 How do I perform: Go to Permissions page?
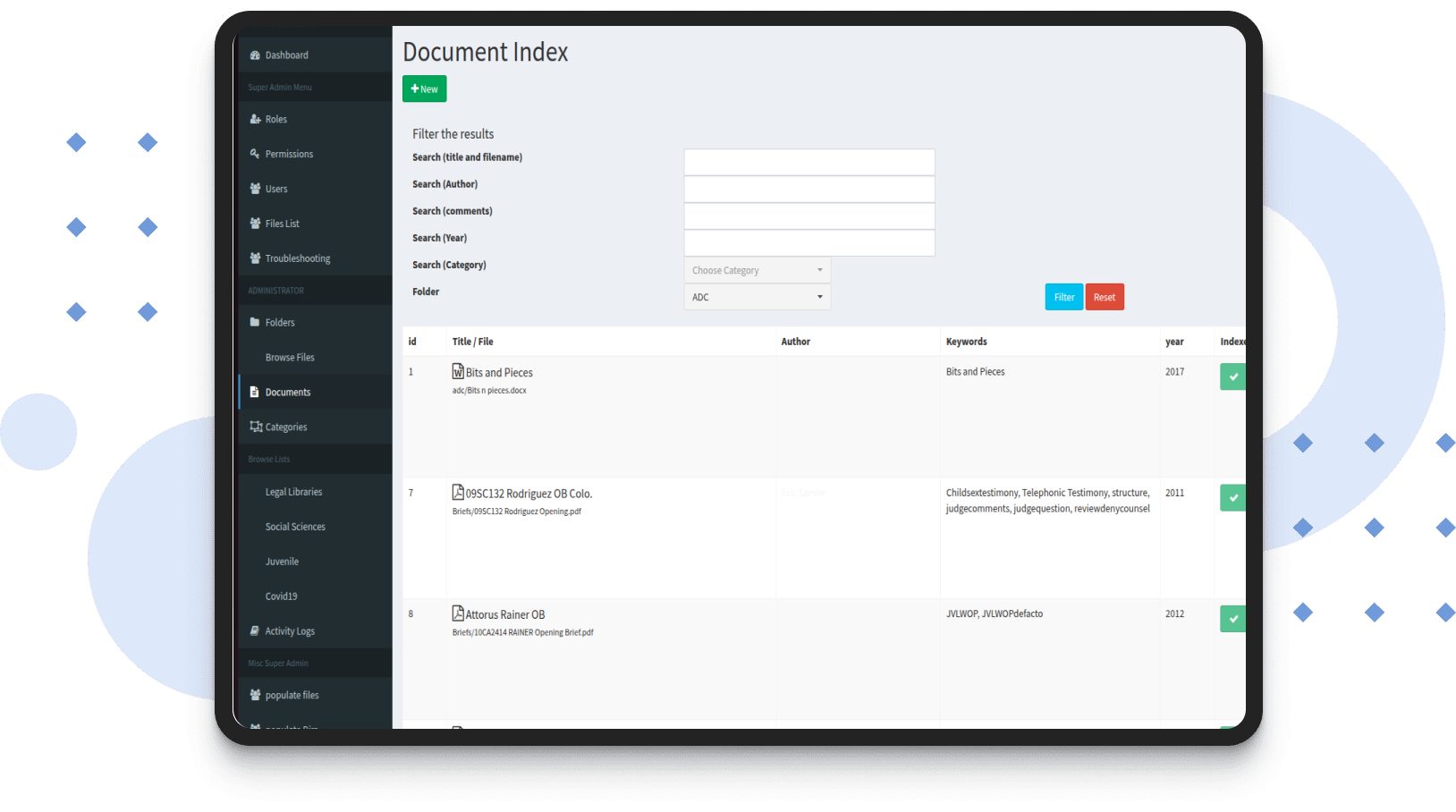coord(315,154)
